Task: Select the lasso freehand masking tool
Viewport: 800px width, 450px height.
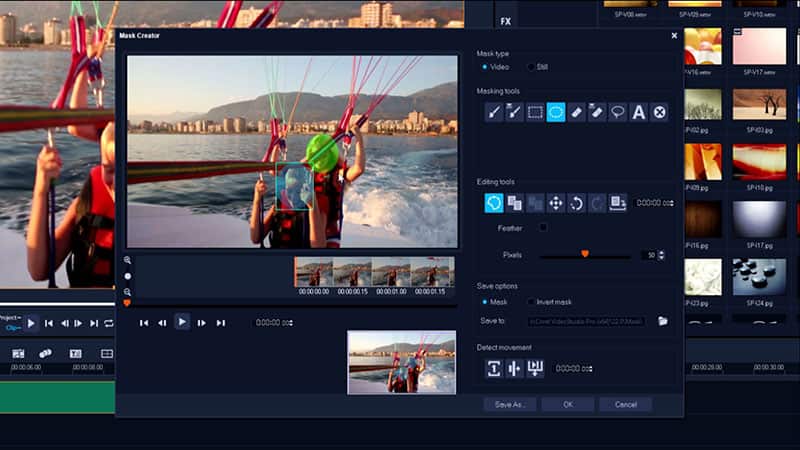Action: click(x=618, y=112)
